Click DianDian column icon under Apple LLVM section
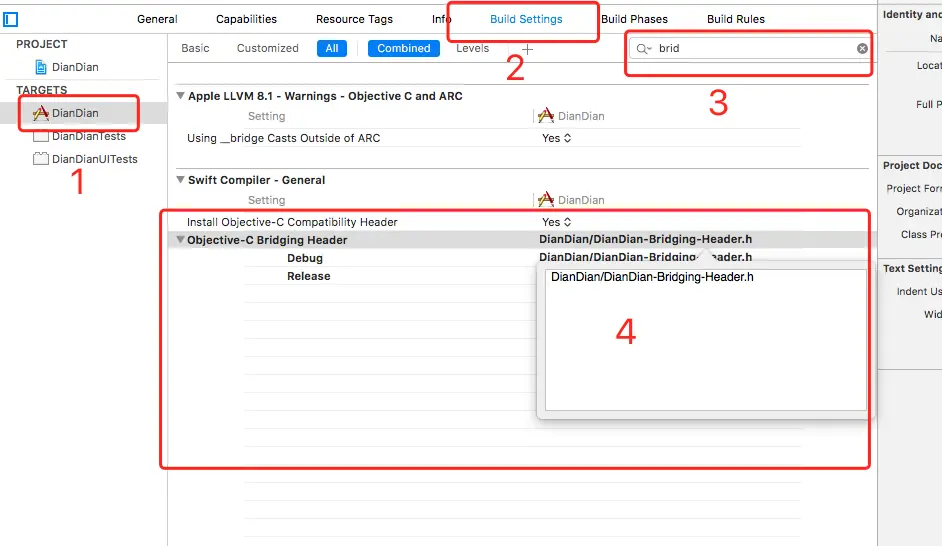The width and height of the screenshot is (942, 546). point(545,115)
